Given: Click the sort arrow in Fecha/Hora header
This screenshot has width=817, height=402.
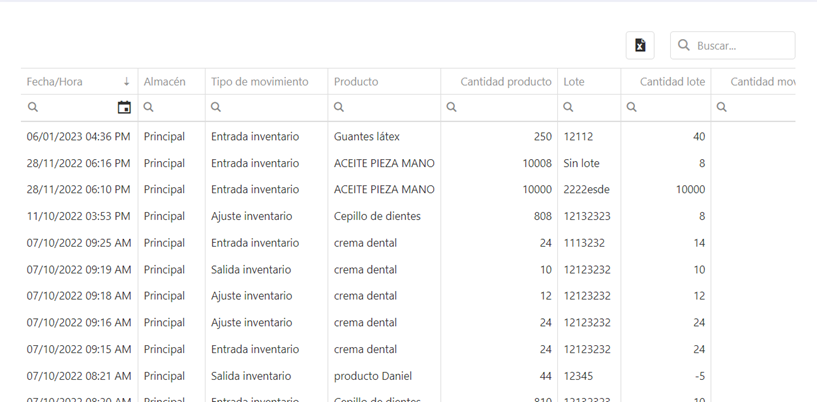Looking at the screenshot, I should pos(126,82).
